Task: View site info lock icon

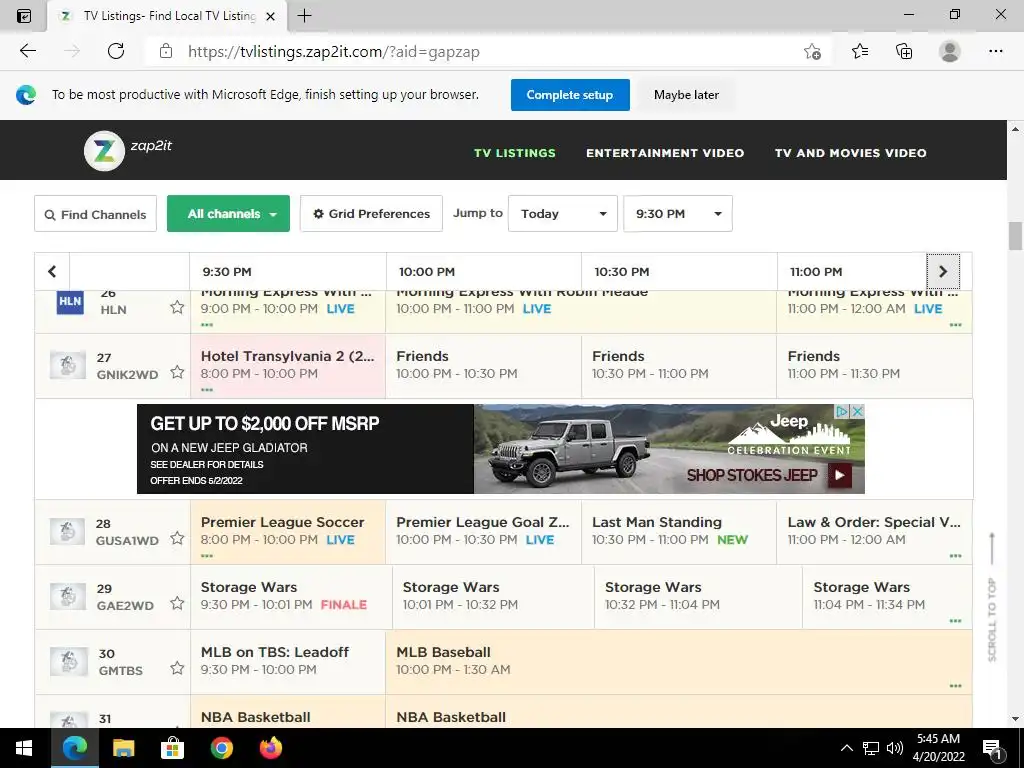Action: 166,51
